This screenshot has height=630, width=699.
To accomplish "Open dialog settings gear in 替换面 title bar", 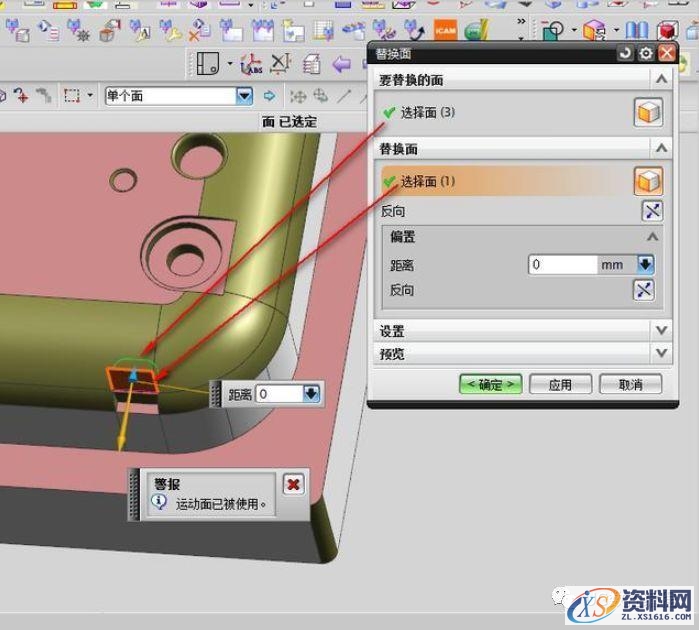I will (647, 53).
